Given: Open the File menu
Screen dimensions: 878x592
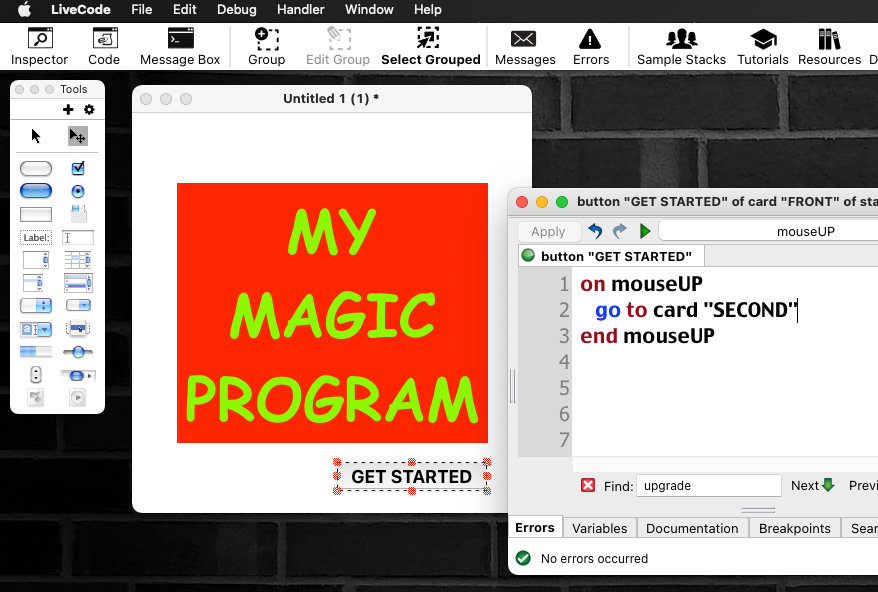Looking at the screenshot, I should point(142,10).
